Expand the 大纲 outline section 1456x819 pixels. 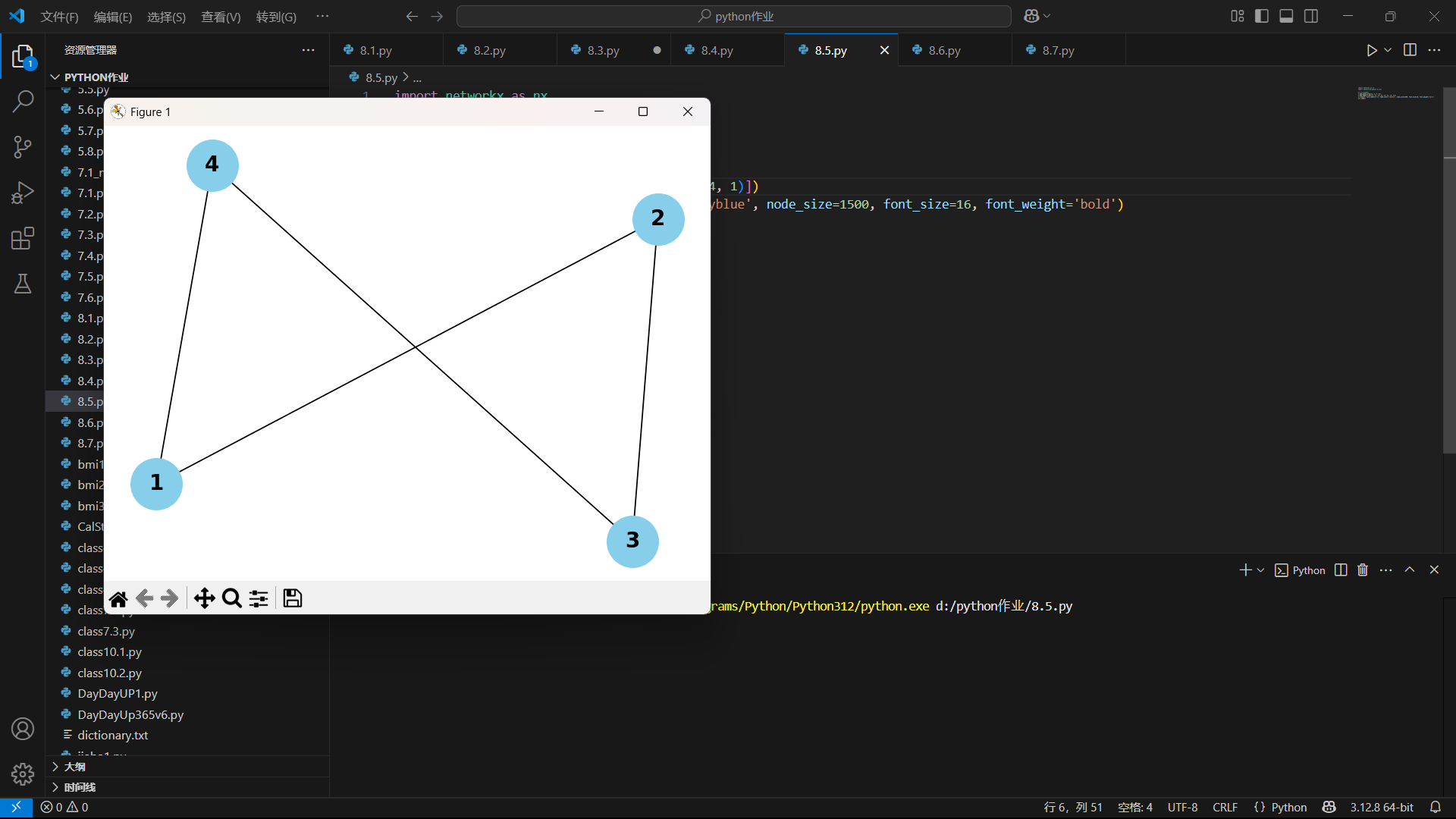74,767
